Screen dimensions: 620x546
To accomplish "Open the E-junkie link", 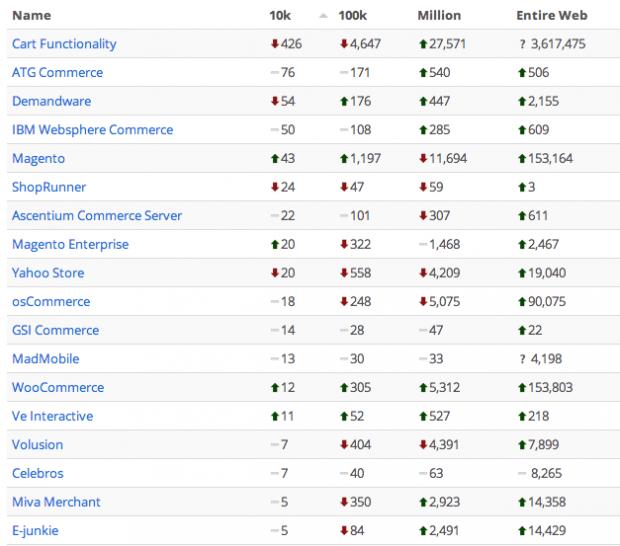I will [35, 530].
